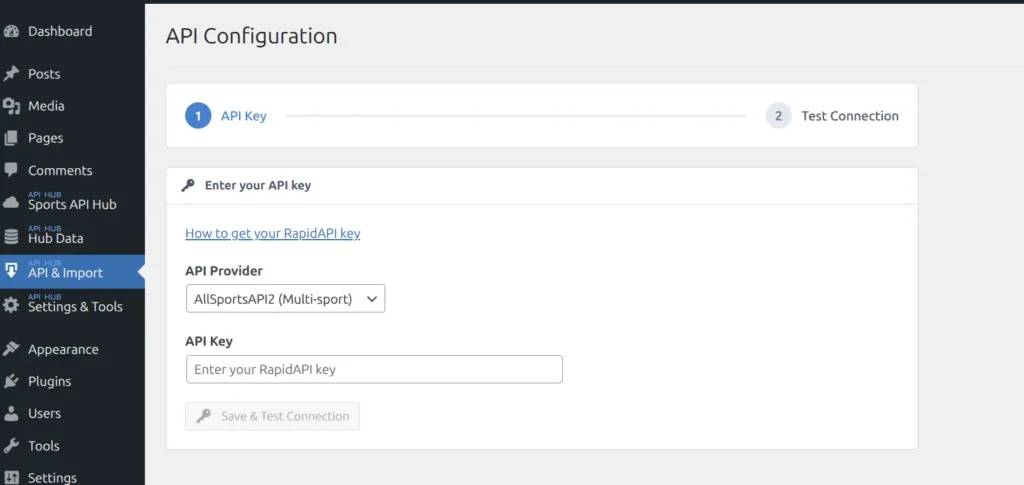Click the Media library icon
1024x485 pixels.
point(11,106)
